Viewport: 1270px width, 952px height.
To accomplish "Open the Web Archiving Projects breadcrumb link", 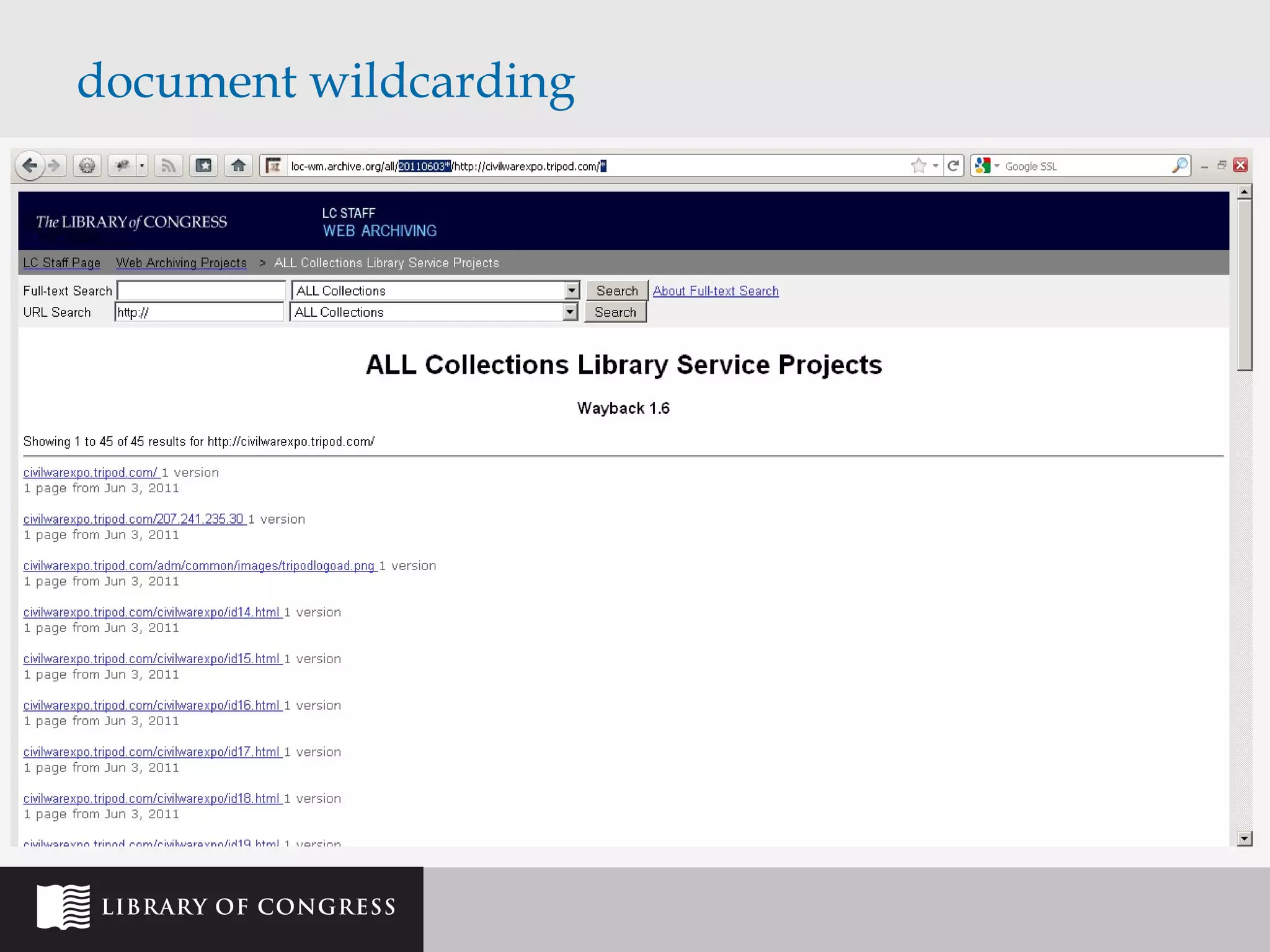I will click(181, 263).
